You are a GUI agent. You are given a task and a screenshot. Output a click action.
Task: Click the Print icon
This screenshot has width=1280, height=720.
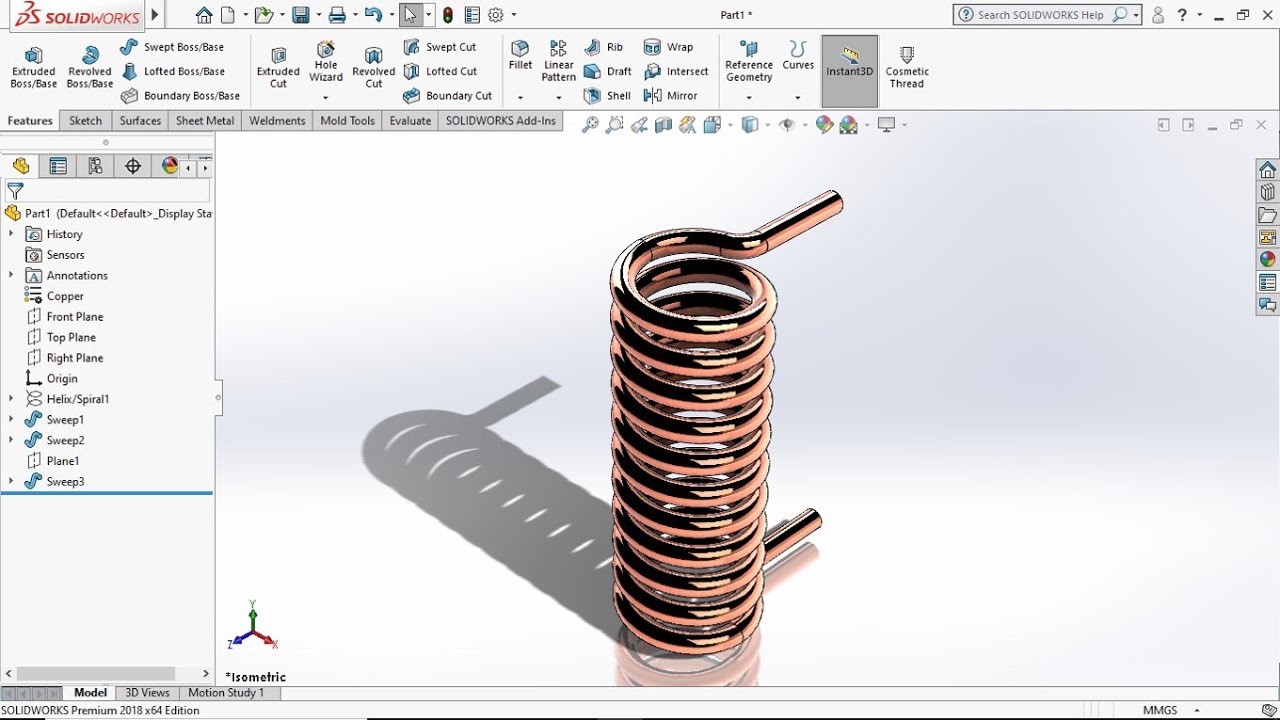point(337,15)
